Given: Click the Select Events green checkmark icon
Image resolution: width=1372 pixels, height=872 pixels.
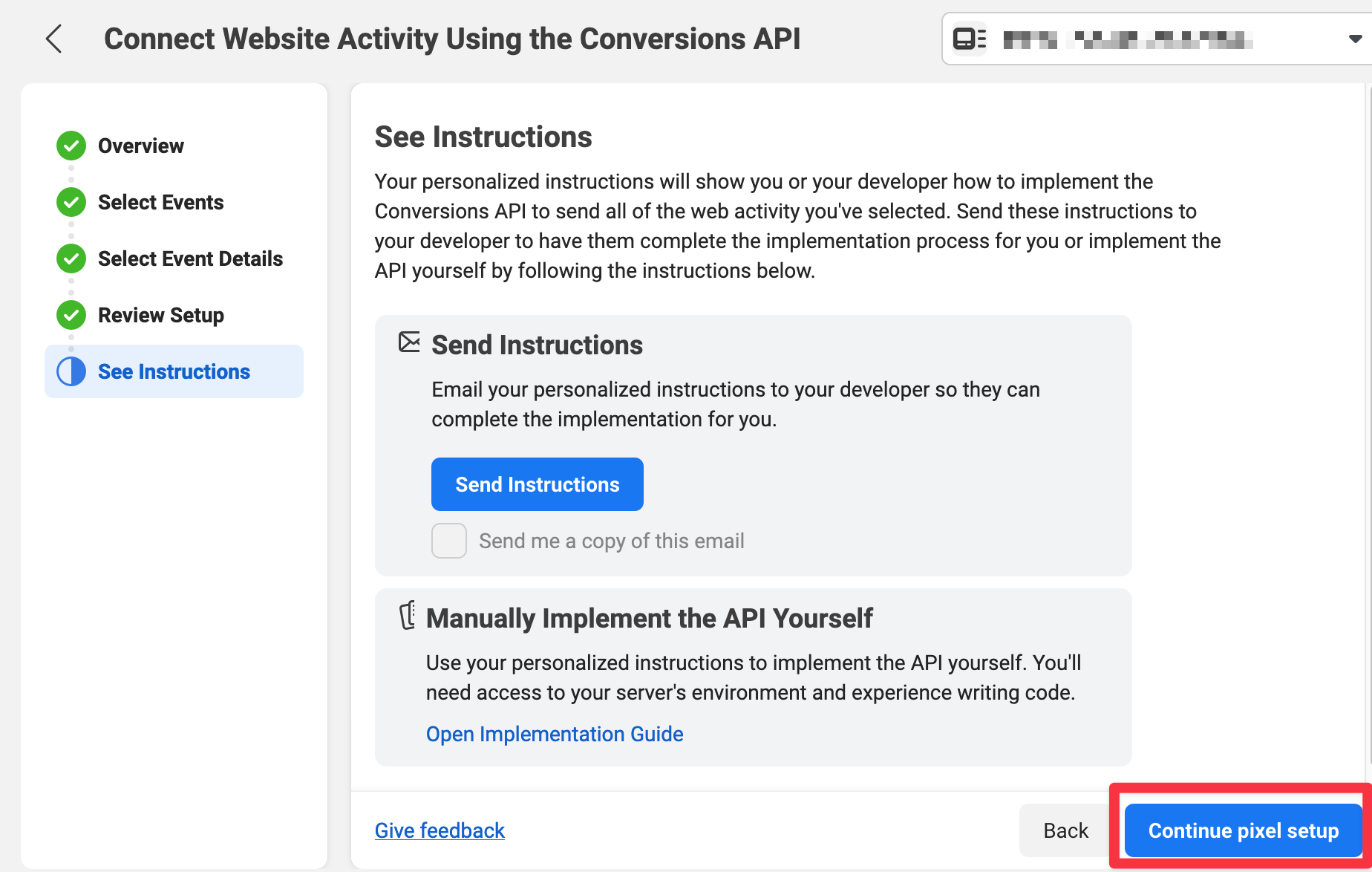Looking at the screenshot, I should pyautogui.click(x=71, y=202).
